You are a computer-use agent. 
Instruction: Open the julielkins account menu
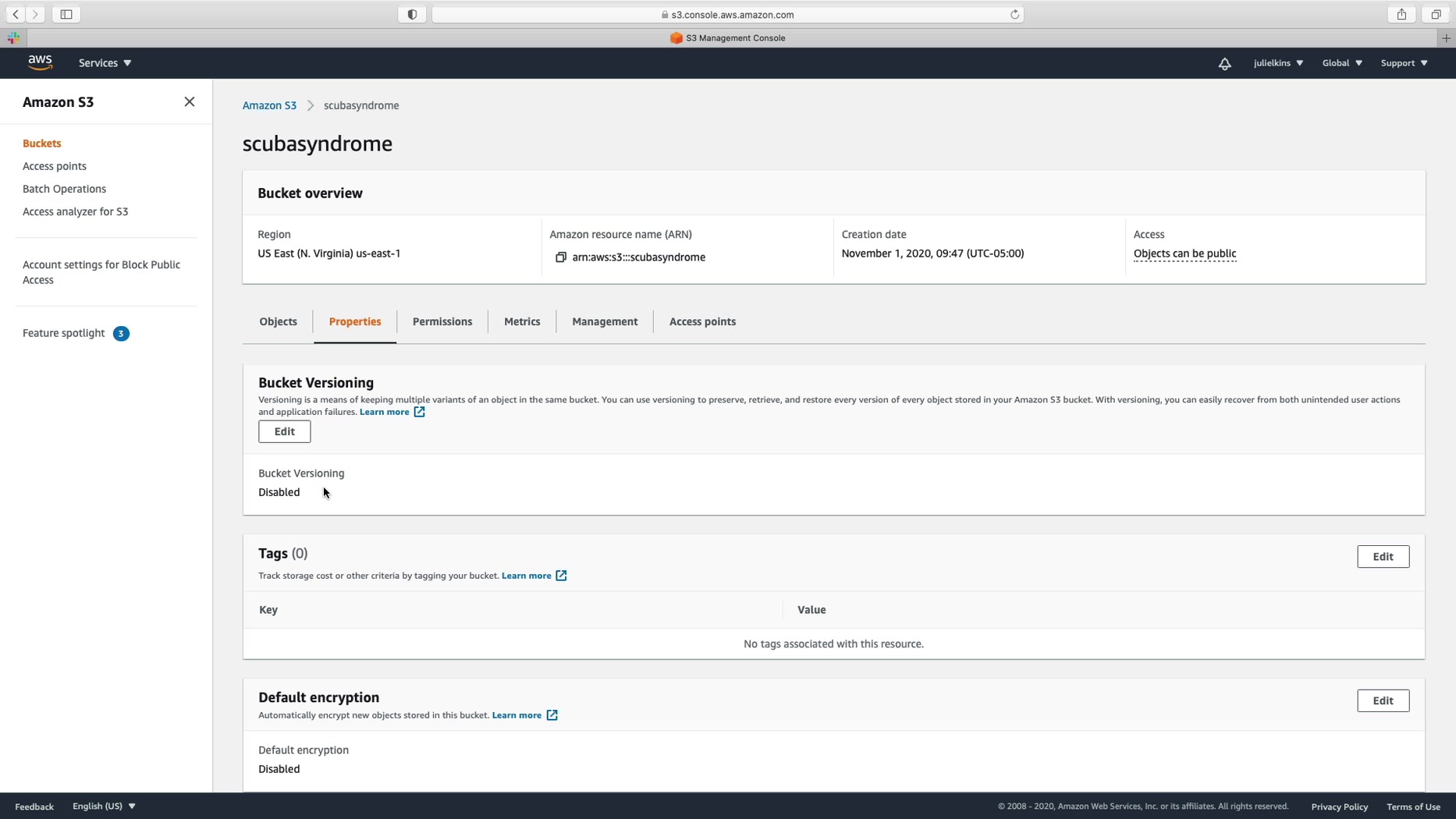[1278, 63]
